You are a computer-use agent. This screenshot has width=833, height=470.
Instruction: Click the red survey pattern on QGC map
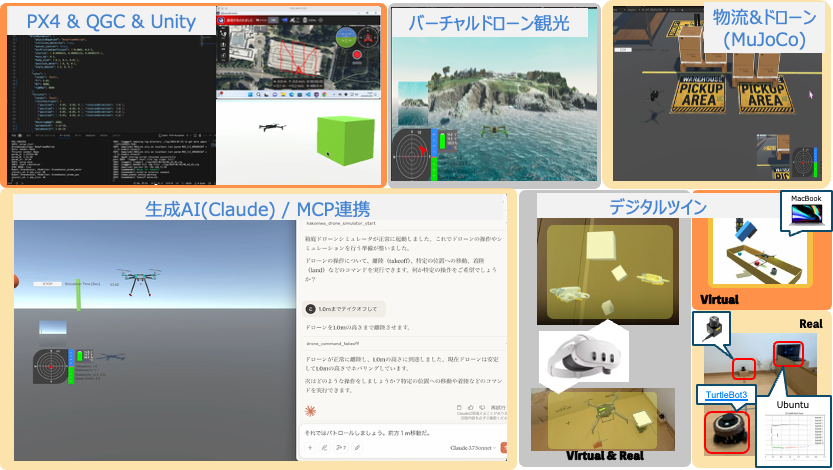pyautogui.click(x=298, y=57)
